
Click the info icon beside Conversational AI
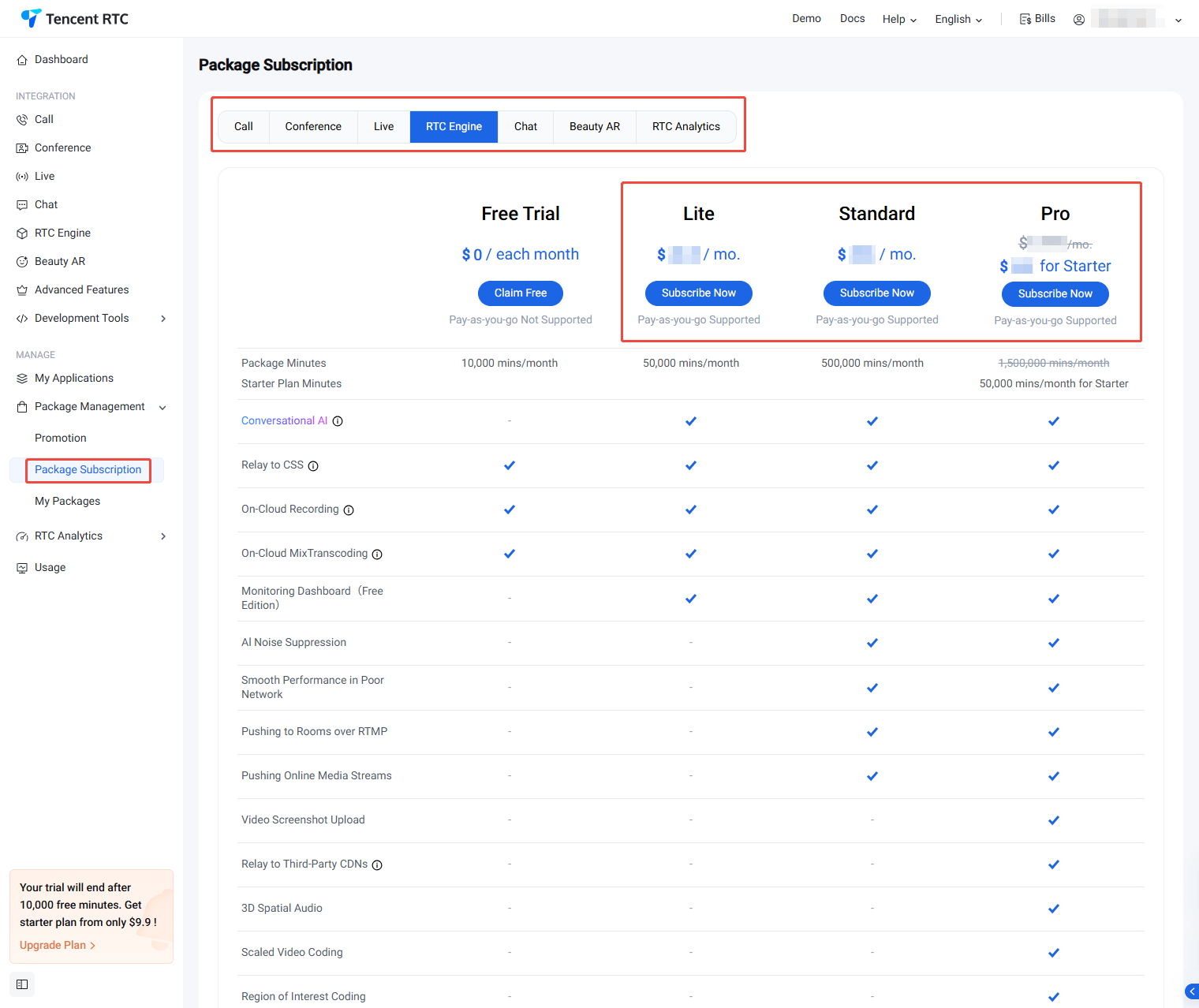click(x=338, y=421)
